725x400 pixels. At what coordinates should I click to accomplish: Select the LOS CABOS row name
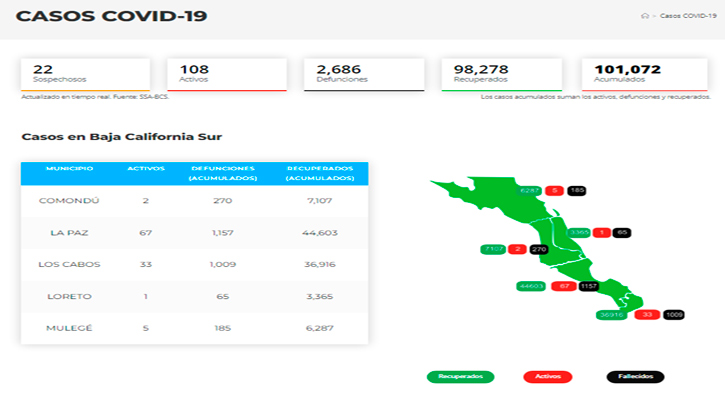coord(69,265)
